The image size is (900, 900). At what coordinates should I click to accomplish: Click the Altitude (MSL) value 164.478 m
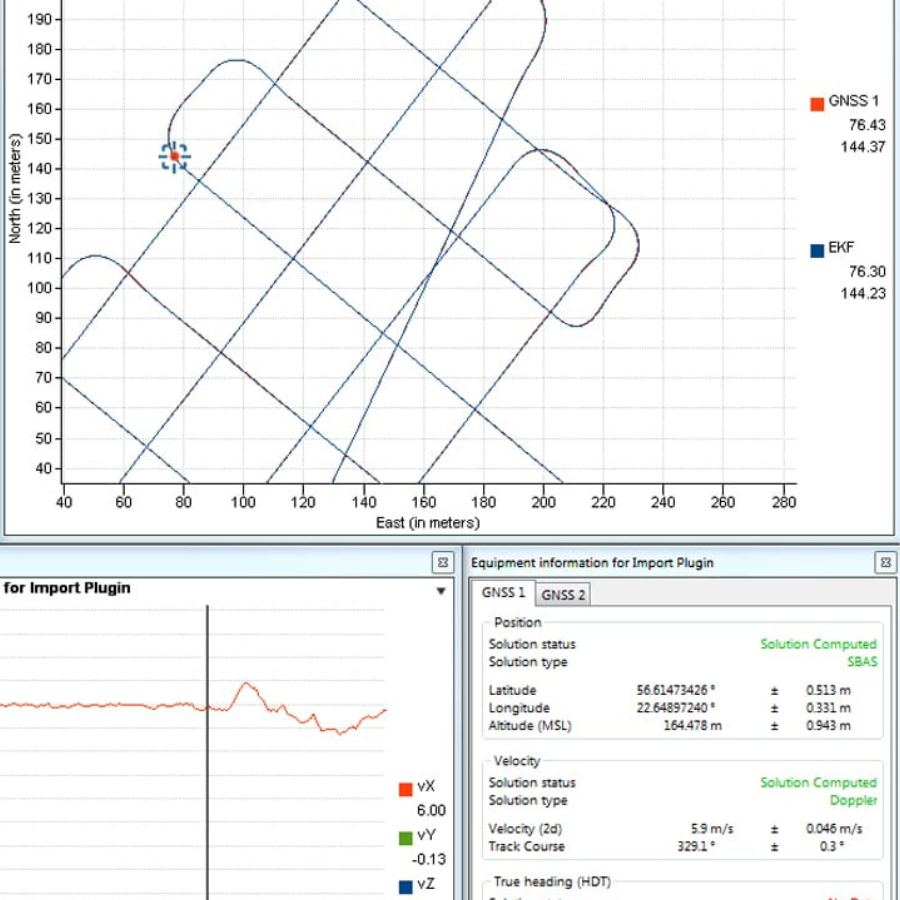pyautogui.click(x=692, y=726)
